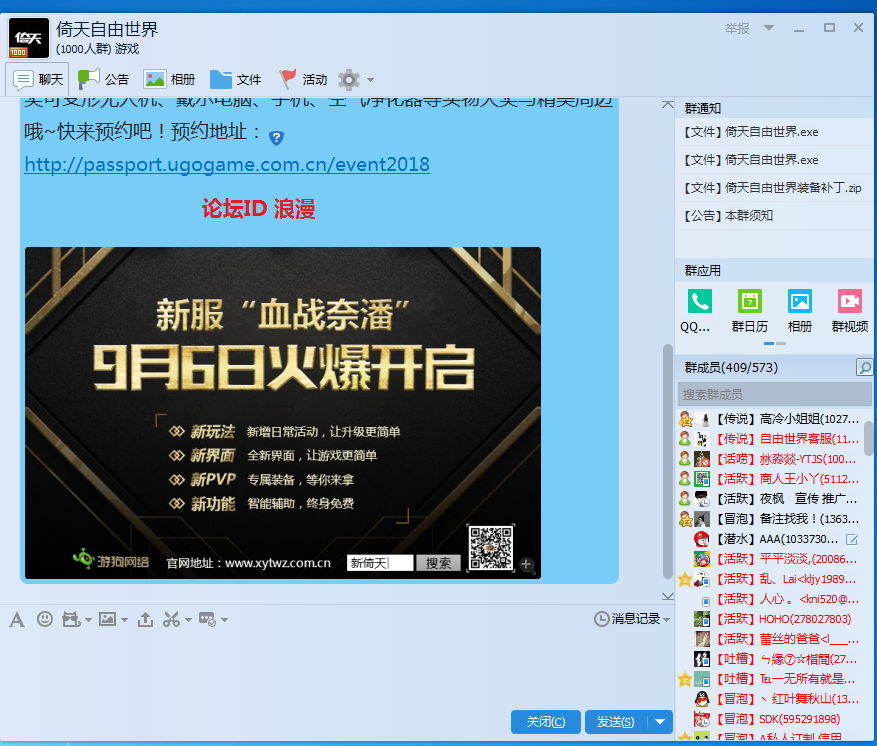Click the chat scroll-up arrow
This screenshot has width=877, height=746.
(x=667, y=105)
